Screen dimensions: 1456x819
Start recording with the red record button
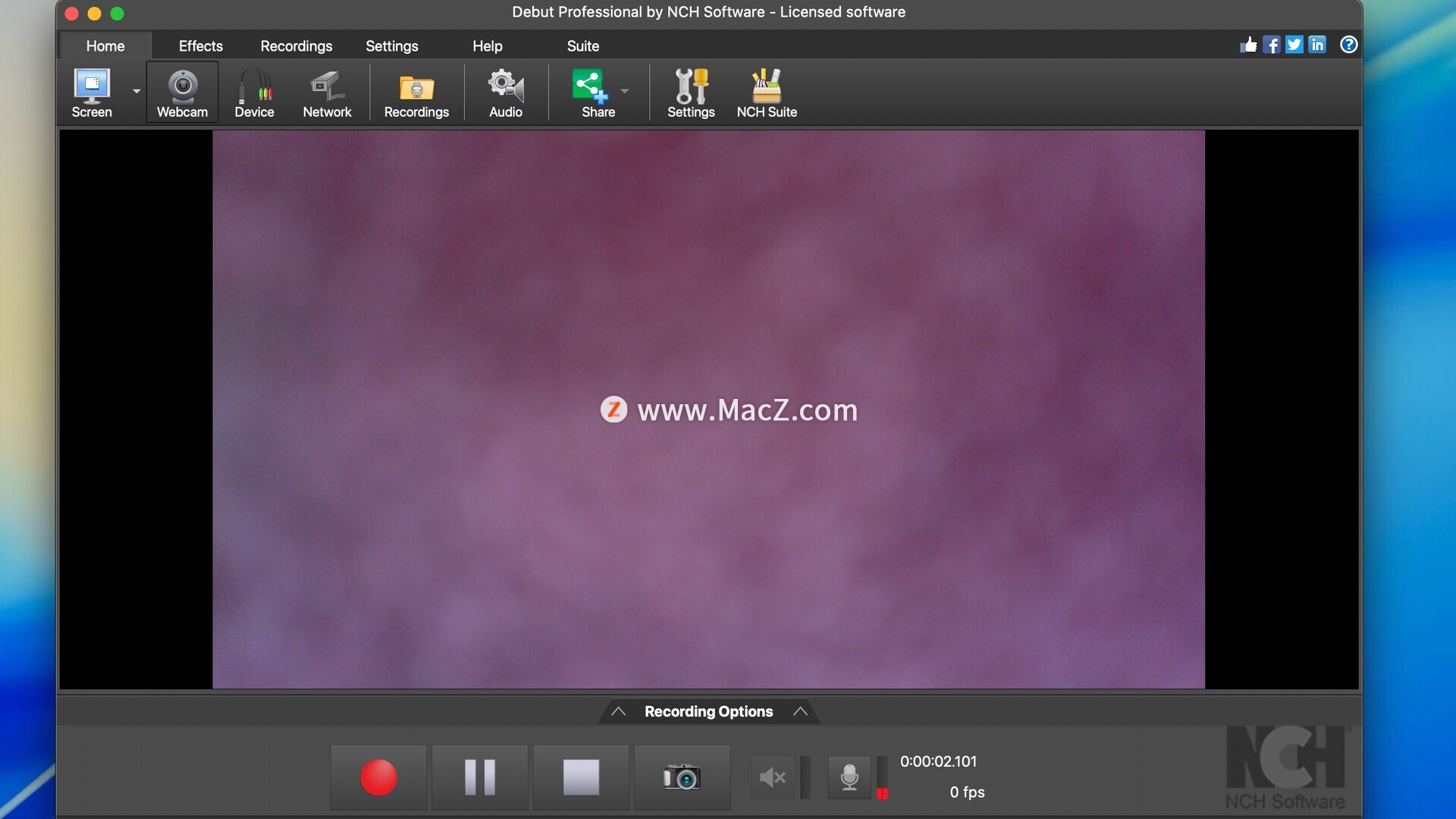pyautogui.click(x=378, y=777)
